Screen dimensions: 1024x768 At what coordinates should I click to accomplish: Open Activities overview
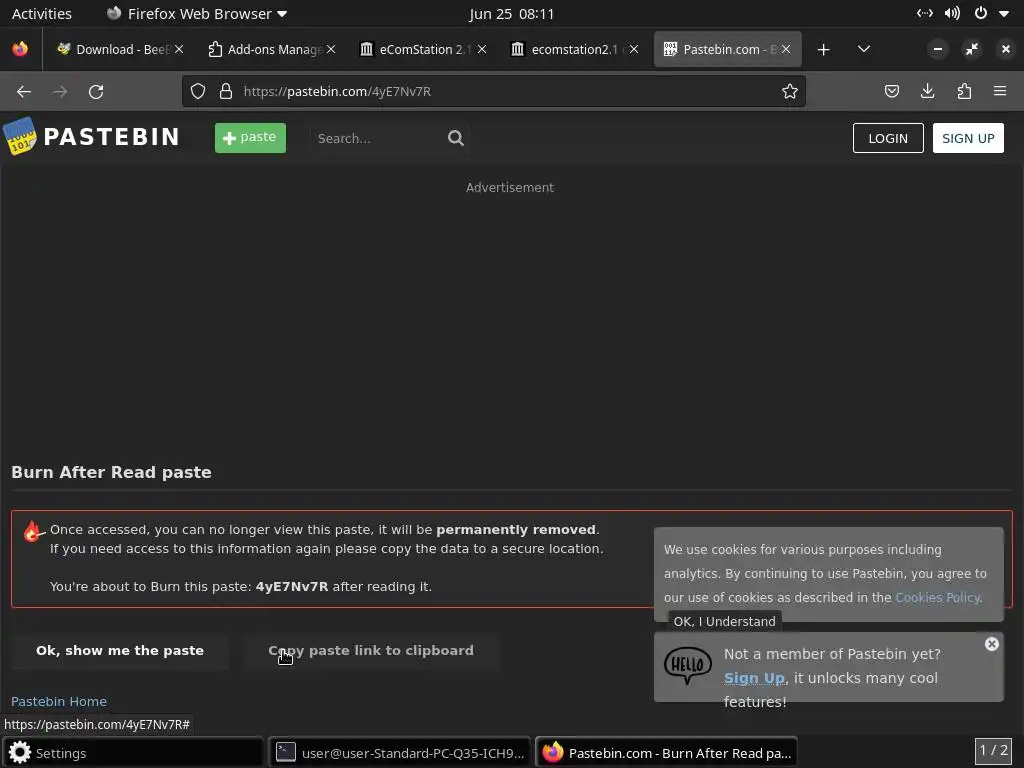[42, 14]
